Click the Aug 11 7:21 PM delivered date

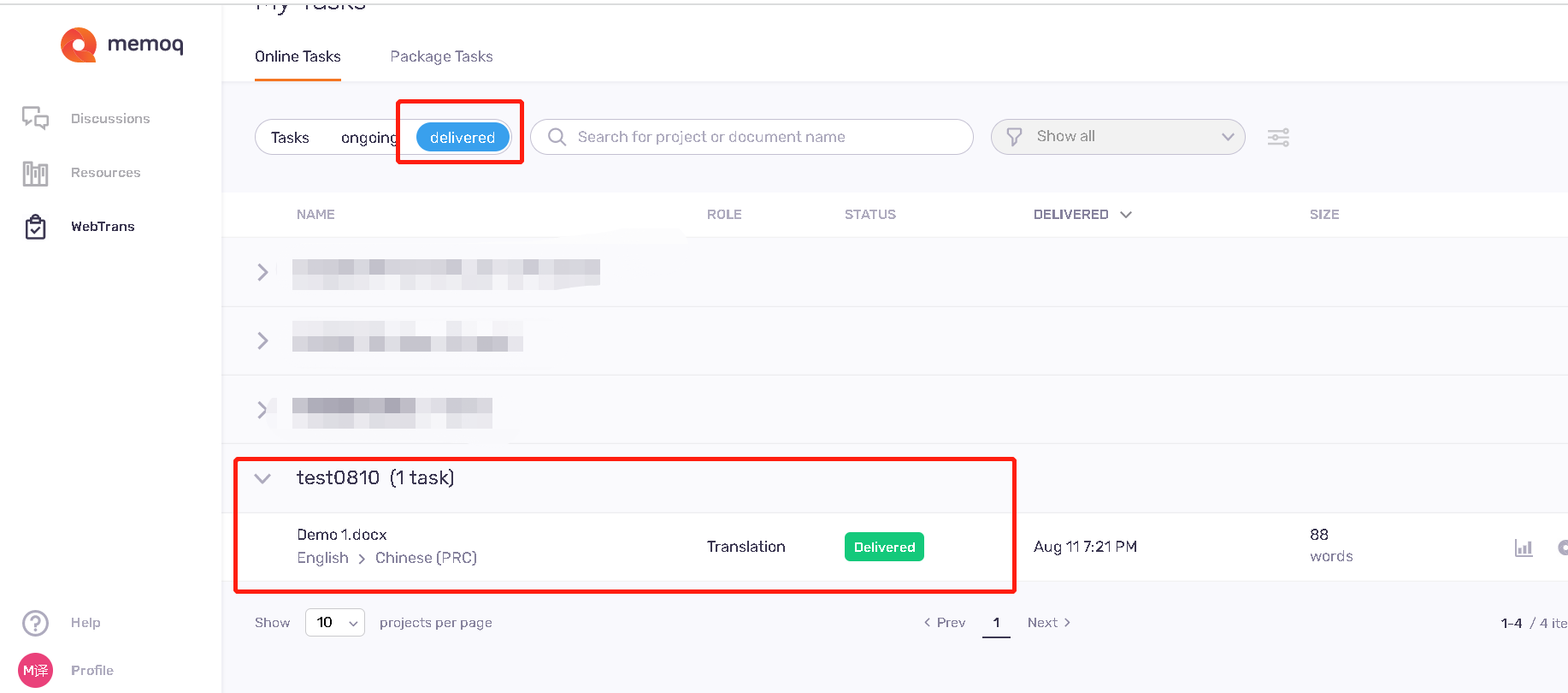(x=1085, y=547)
